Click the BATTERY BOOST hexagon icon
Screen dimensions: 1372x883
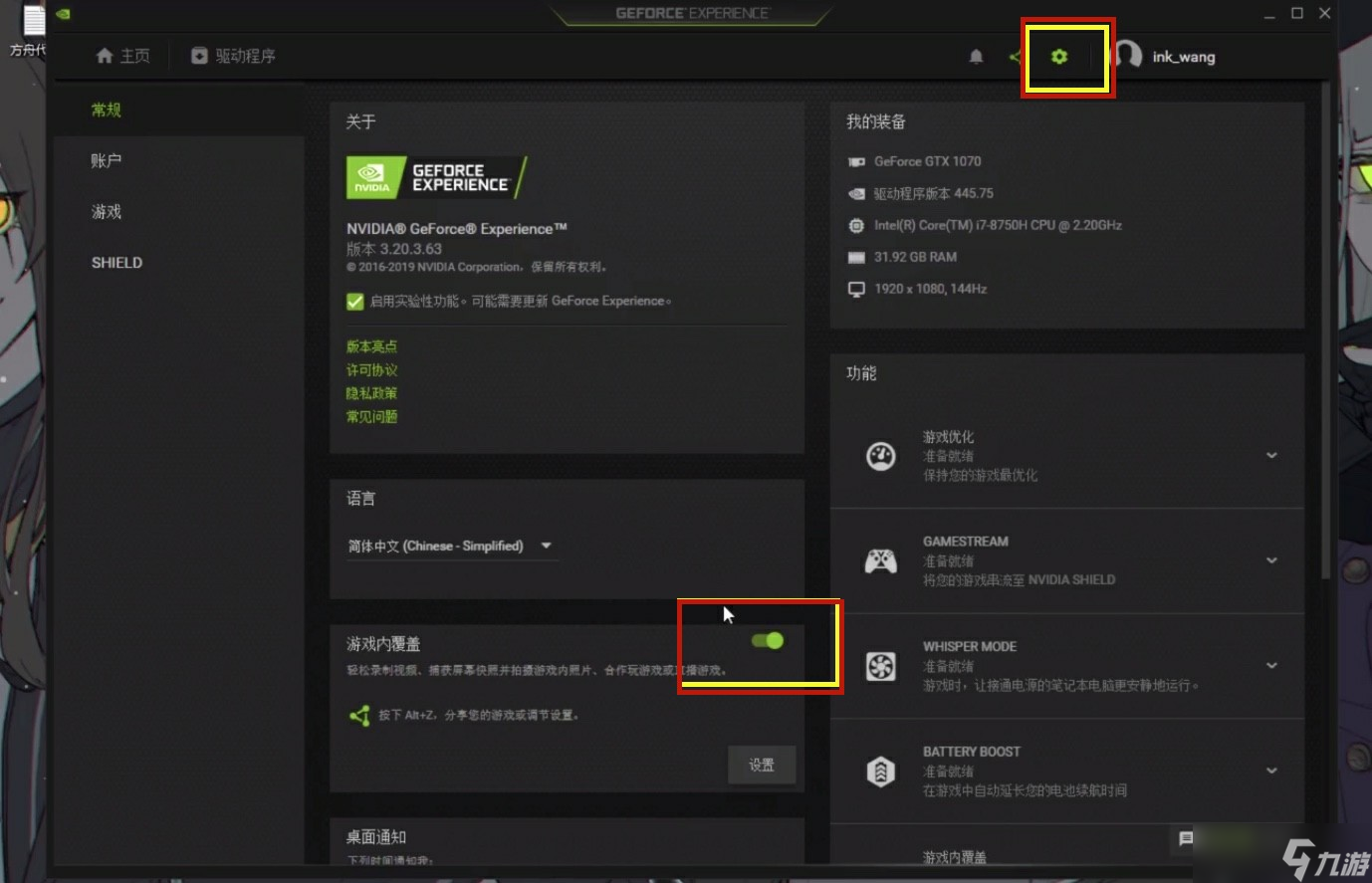coord(880,771)
